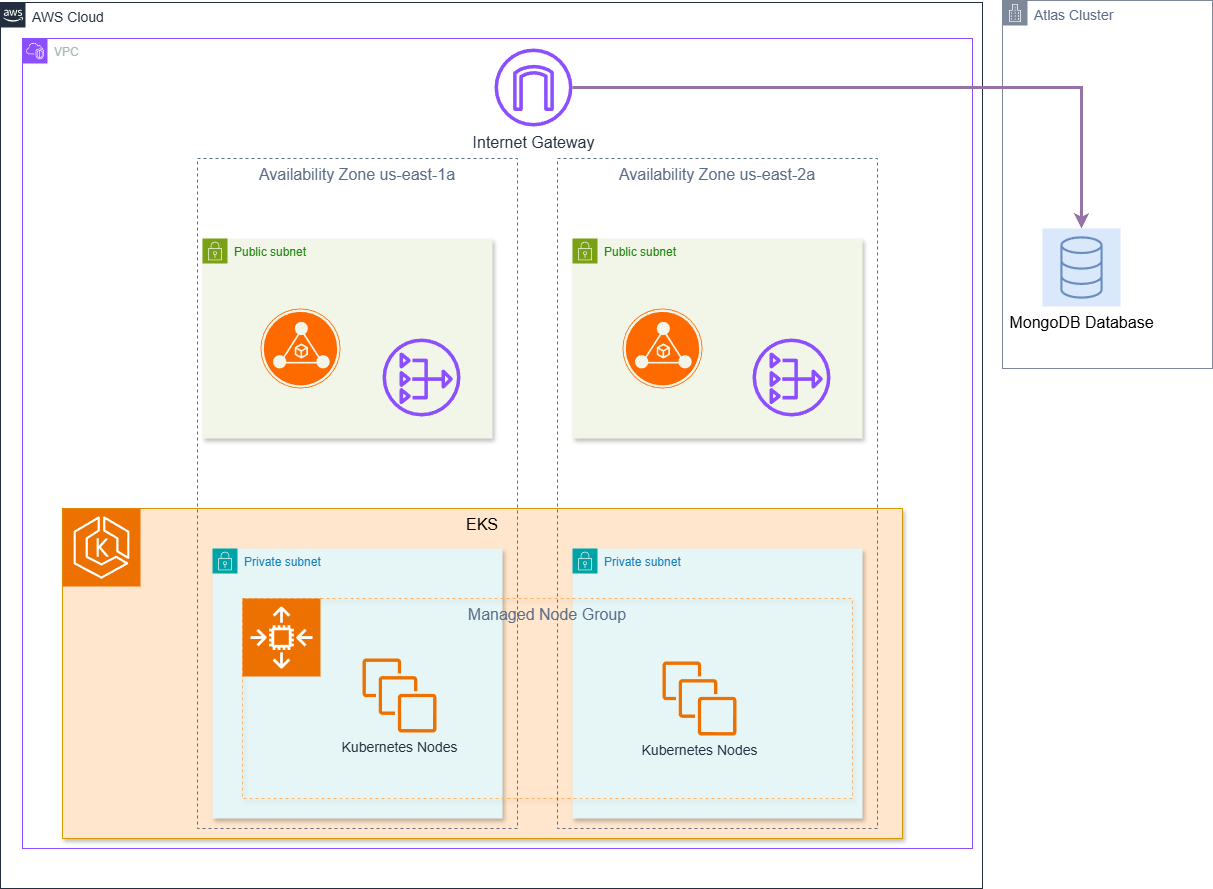This screenshot has width=1213, height=889.
Task: Select the EC2 Auto Scaling icon in the private subnet
Action: [x=281, y=637]
